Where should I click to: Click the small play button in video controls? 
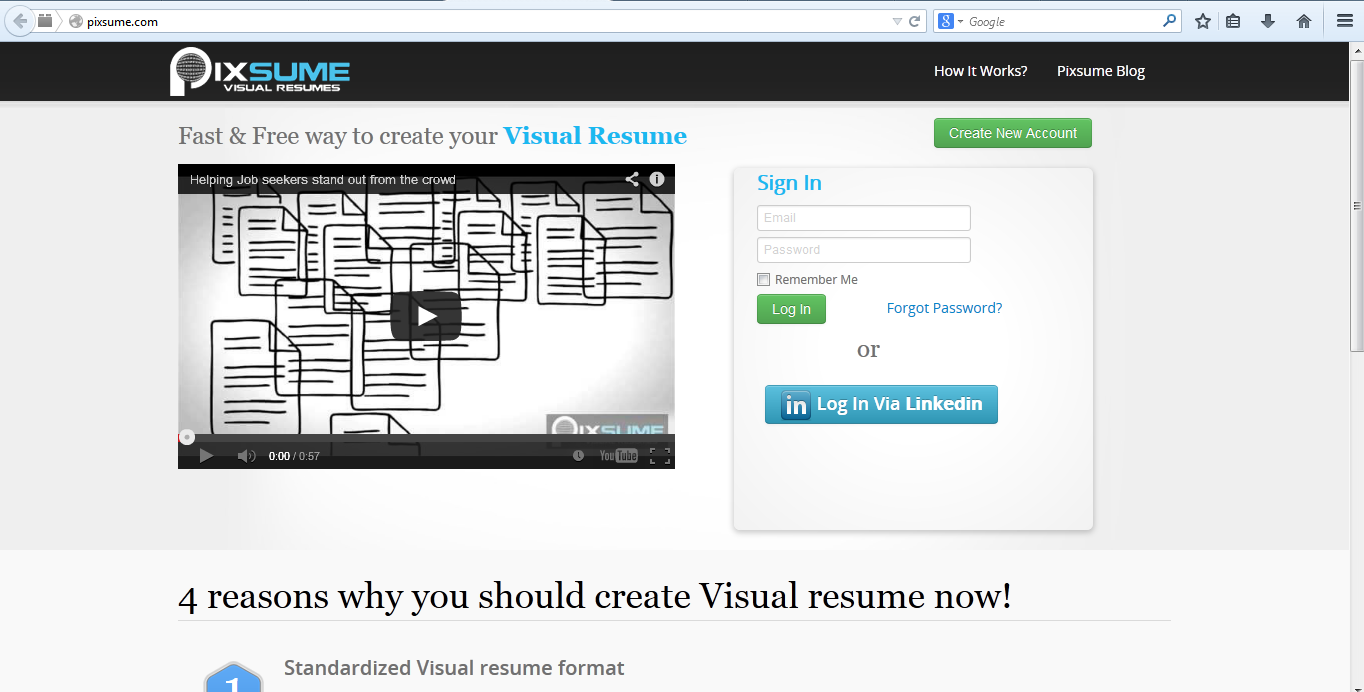coord(206,456)
